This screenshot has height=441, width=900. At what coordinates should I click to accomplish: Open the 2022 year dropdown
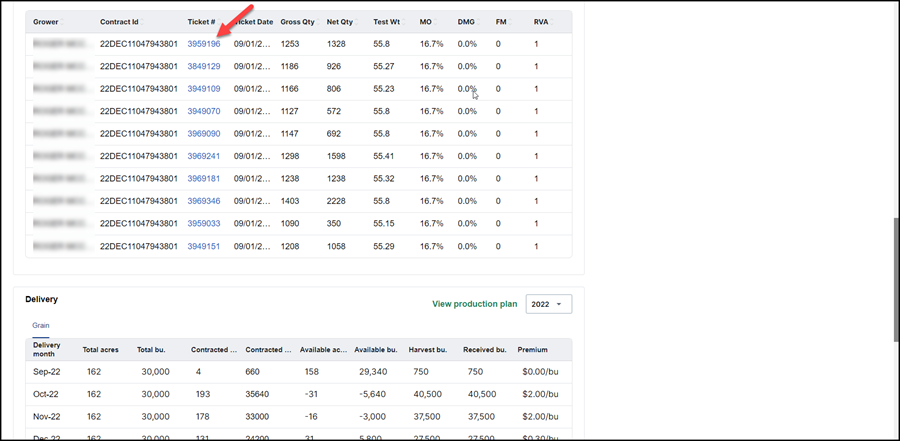[549, 304]
